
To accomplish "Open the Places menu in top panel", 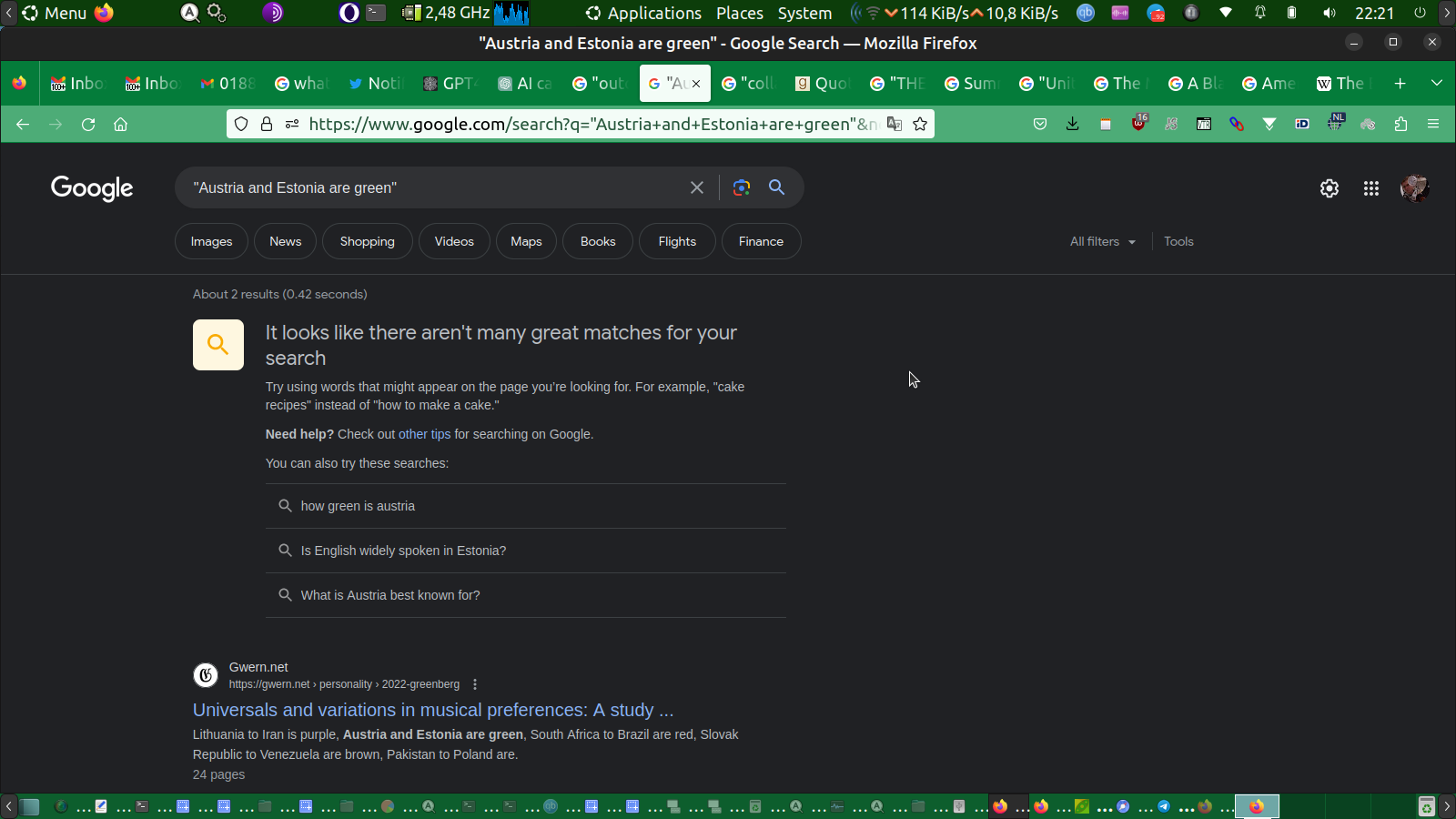I will [x=740, y=13].
